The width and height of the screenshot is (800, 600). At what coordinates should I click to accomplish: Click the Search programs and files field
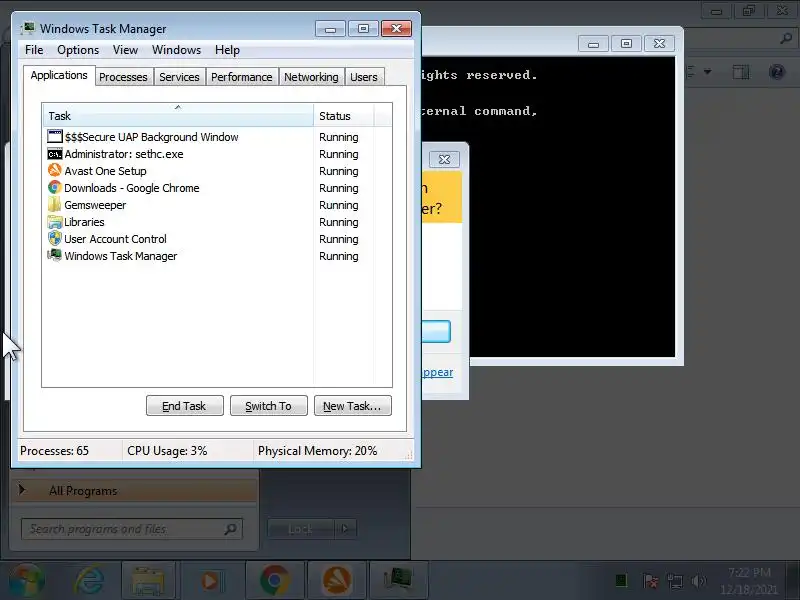click(132, 529)
